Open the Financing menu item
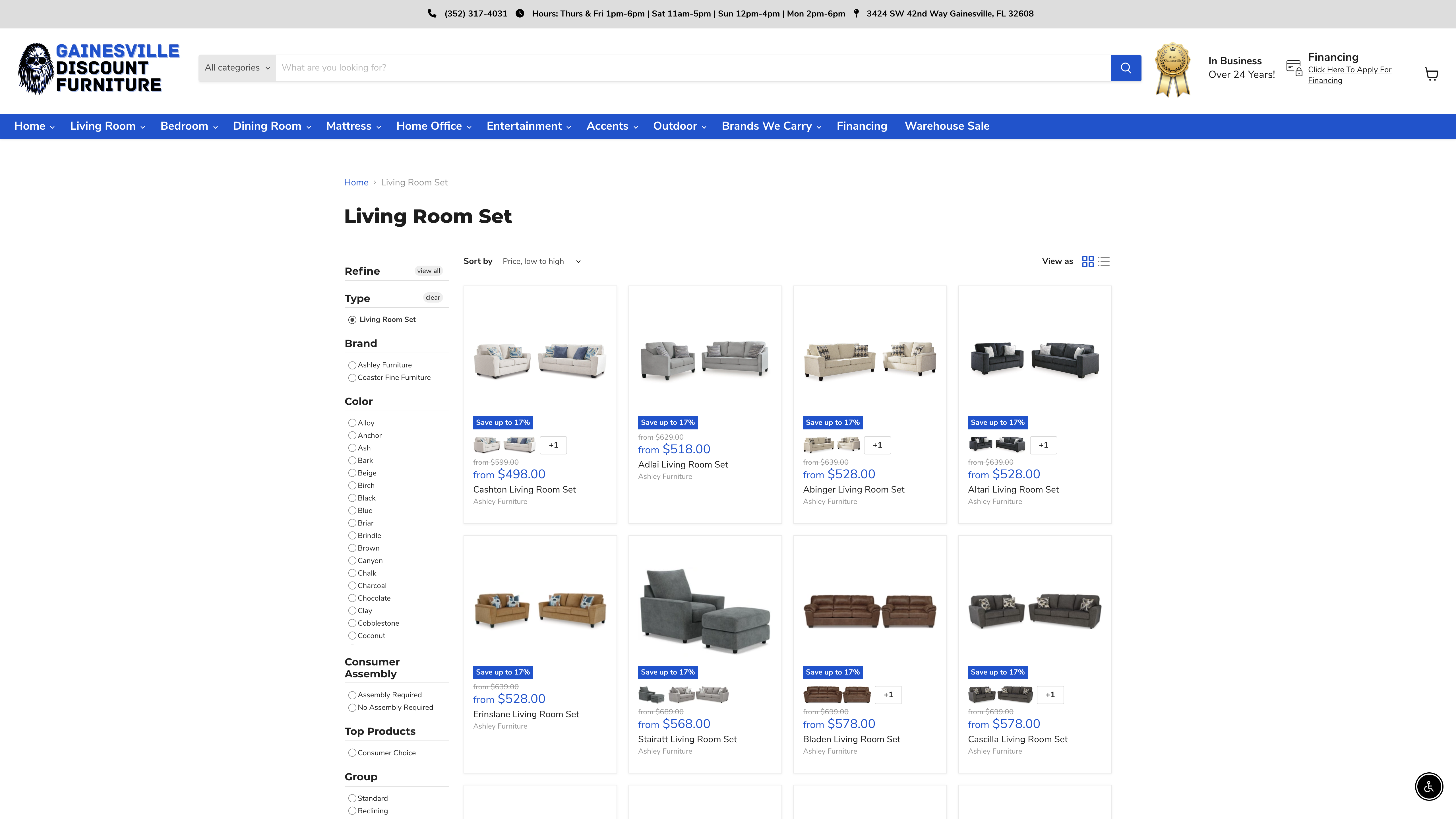 861,126
